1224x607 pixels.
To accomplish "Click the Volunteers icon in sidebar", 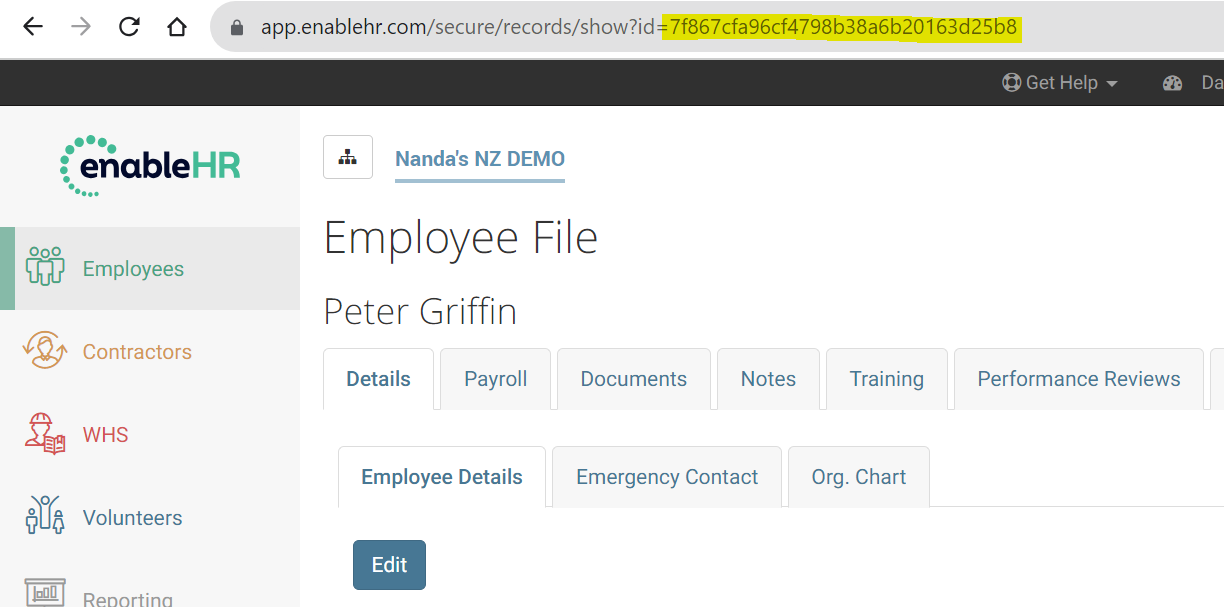I will 45,517.
